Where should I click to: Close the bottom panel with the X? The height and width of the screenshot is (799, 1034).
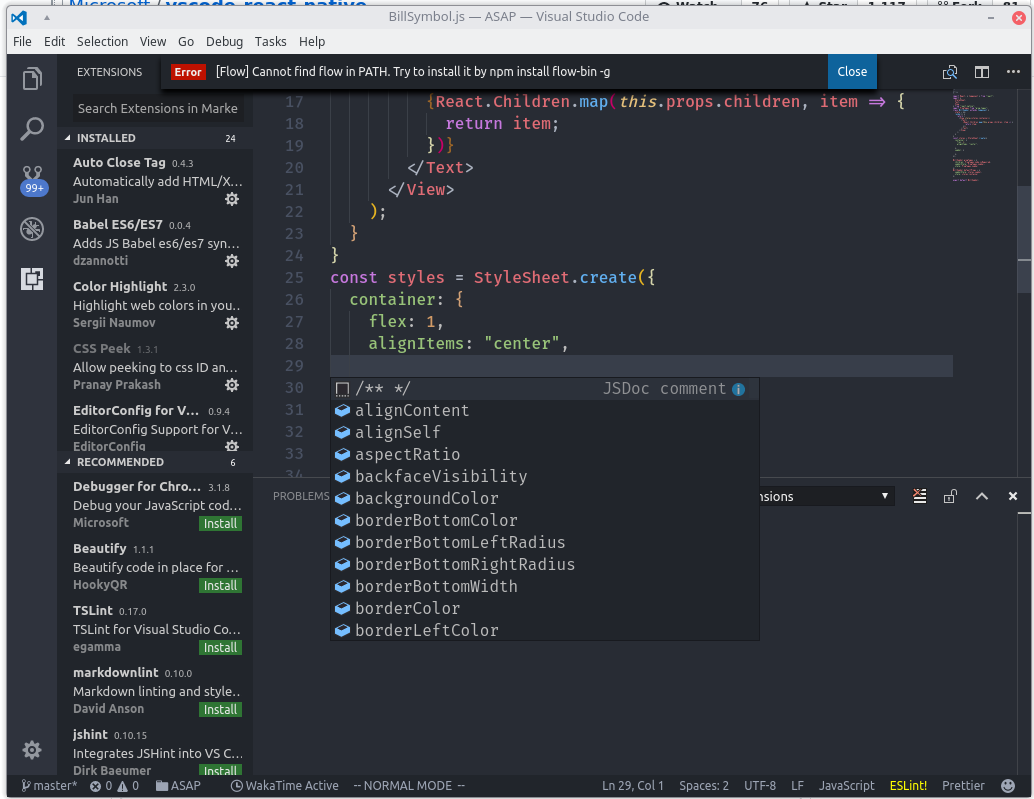[x=1013, y=496]
